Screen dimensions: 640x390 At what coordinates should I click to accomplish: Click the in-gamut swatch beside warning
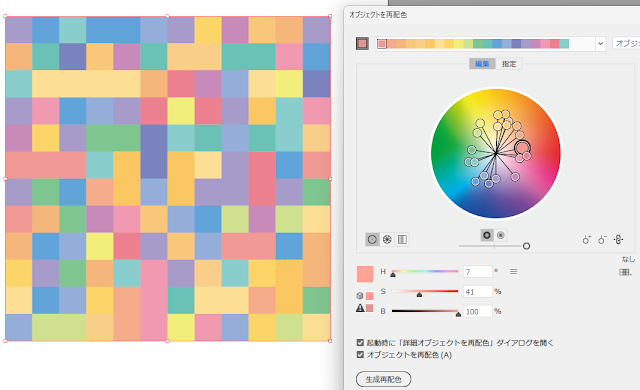369,308
